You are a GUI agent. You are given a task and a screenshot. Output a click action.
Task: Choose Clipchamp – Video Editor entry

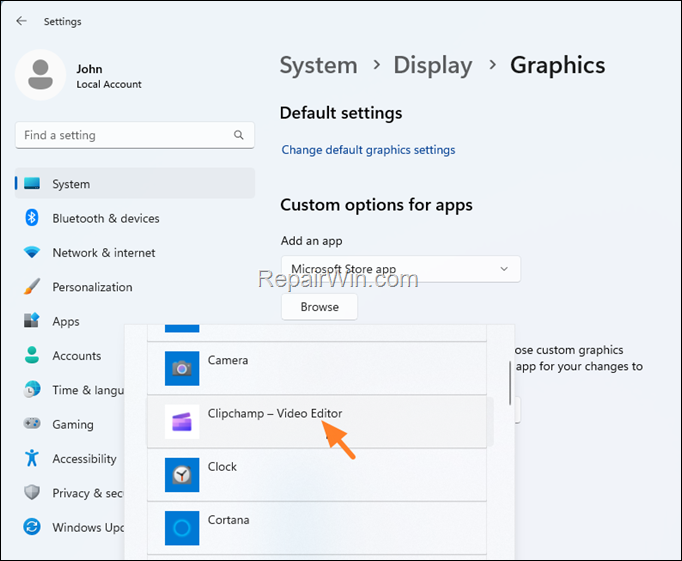320,421
